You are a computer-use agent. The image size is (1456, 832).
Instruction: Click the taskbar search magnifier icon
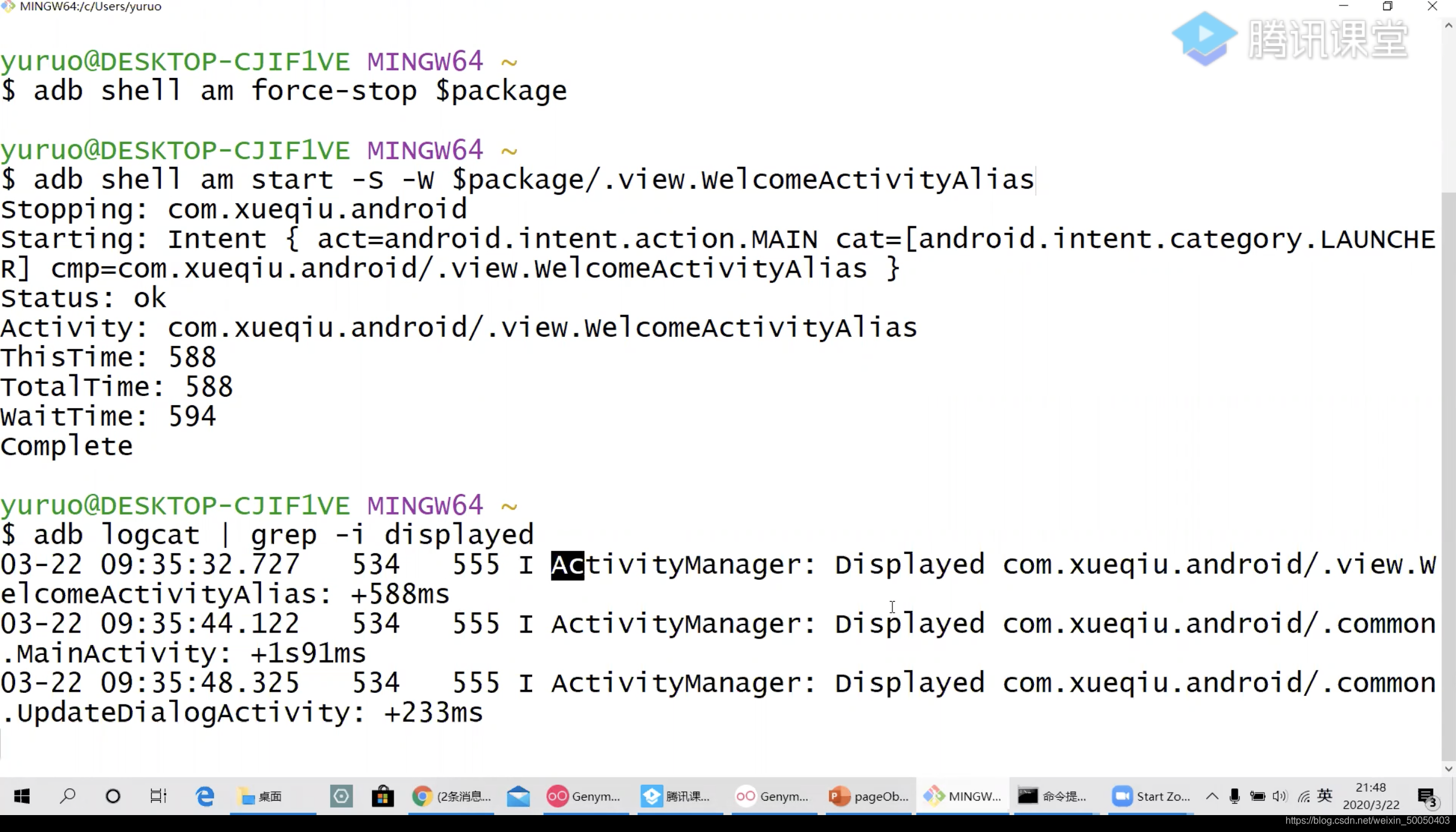pos(67,796)
